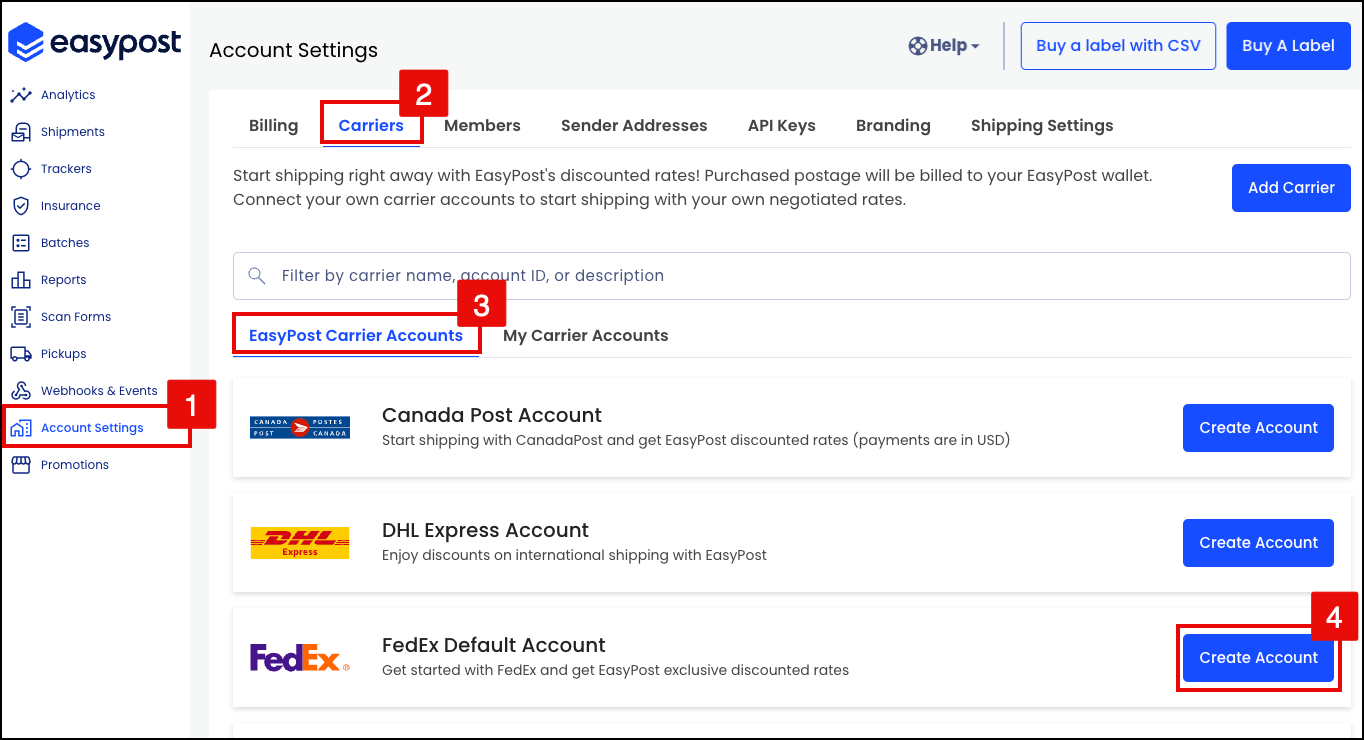Open Insurance section

pos(71,206)
